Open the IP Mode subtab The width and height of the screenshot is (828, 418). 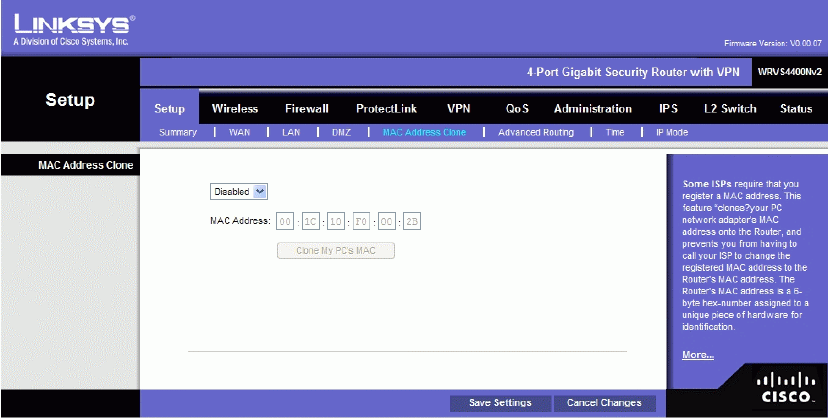coord(672,132)
